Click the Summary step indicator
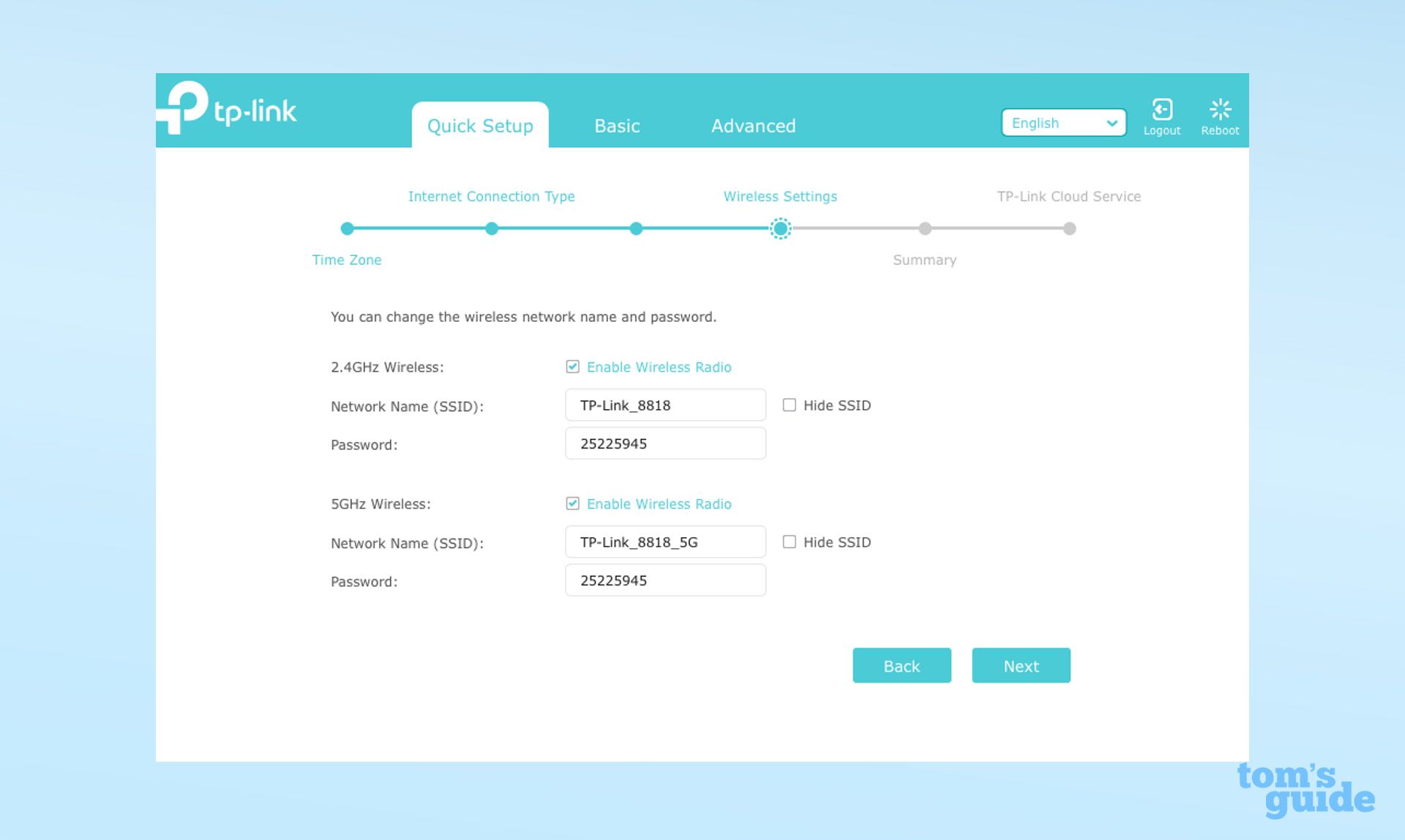 click(924, 228)
